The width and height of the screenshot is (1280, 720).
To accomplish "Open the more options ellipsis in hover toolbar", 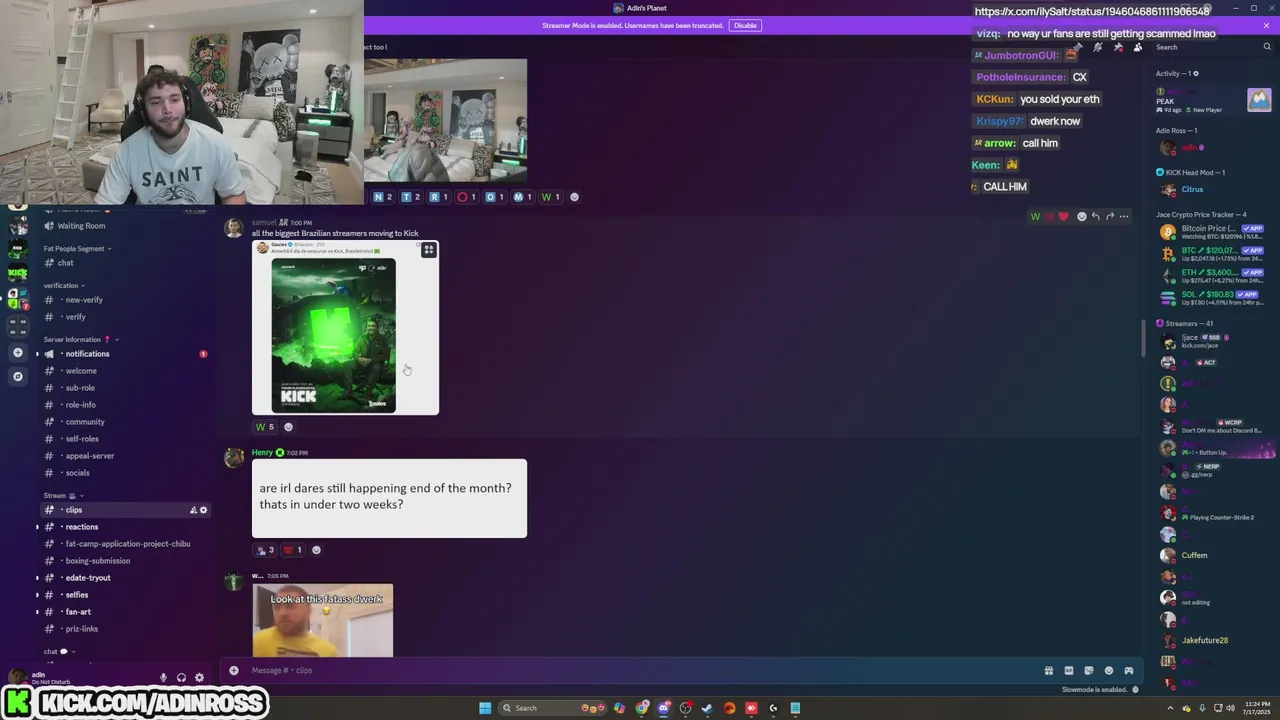I will tap(1123, 216).
